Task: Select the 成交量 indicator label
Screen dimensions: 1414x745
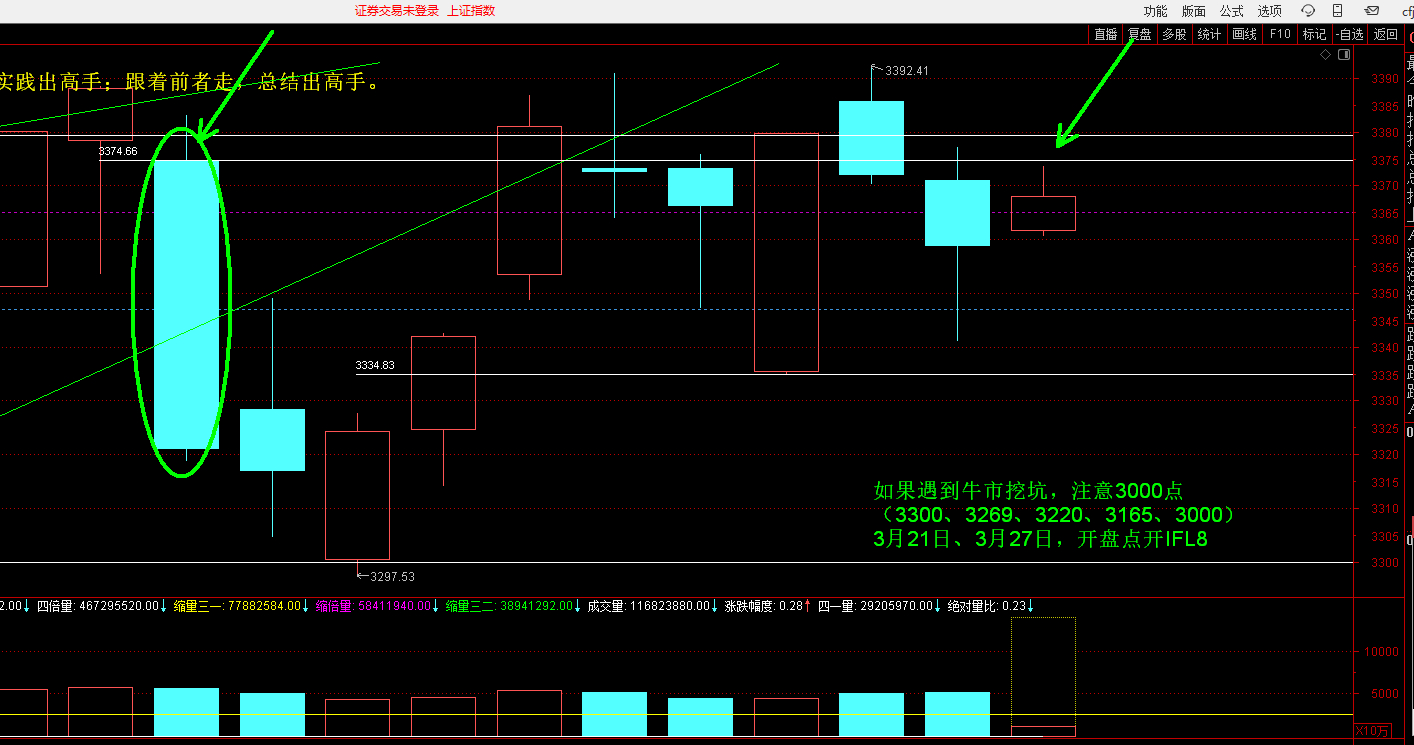Action: tap(652, 606)
